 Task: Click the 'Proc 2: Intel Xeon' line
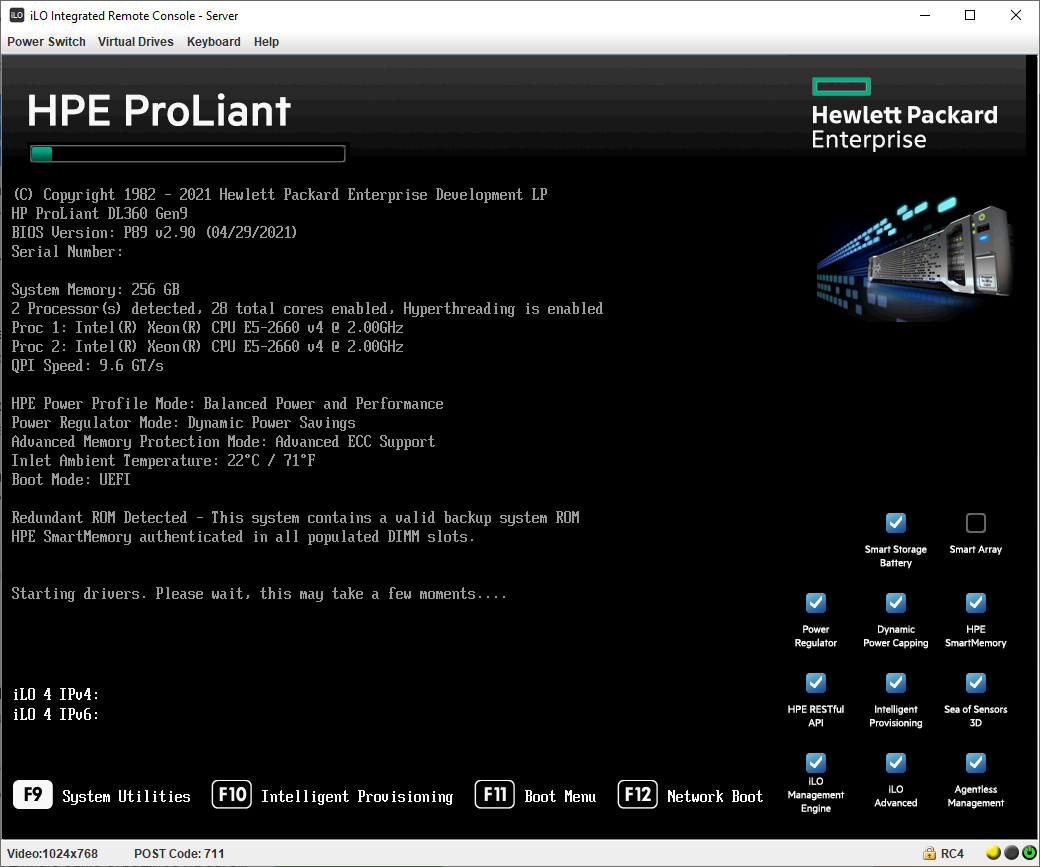208,347
